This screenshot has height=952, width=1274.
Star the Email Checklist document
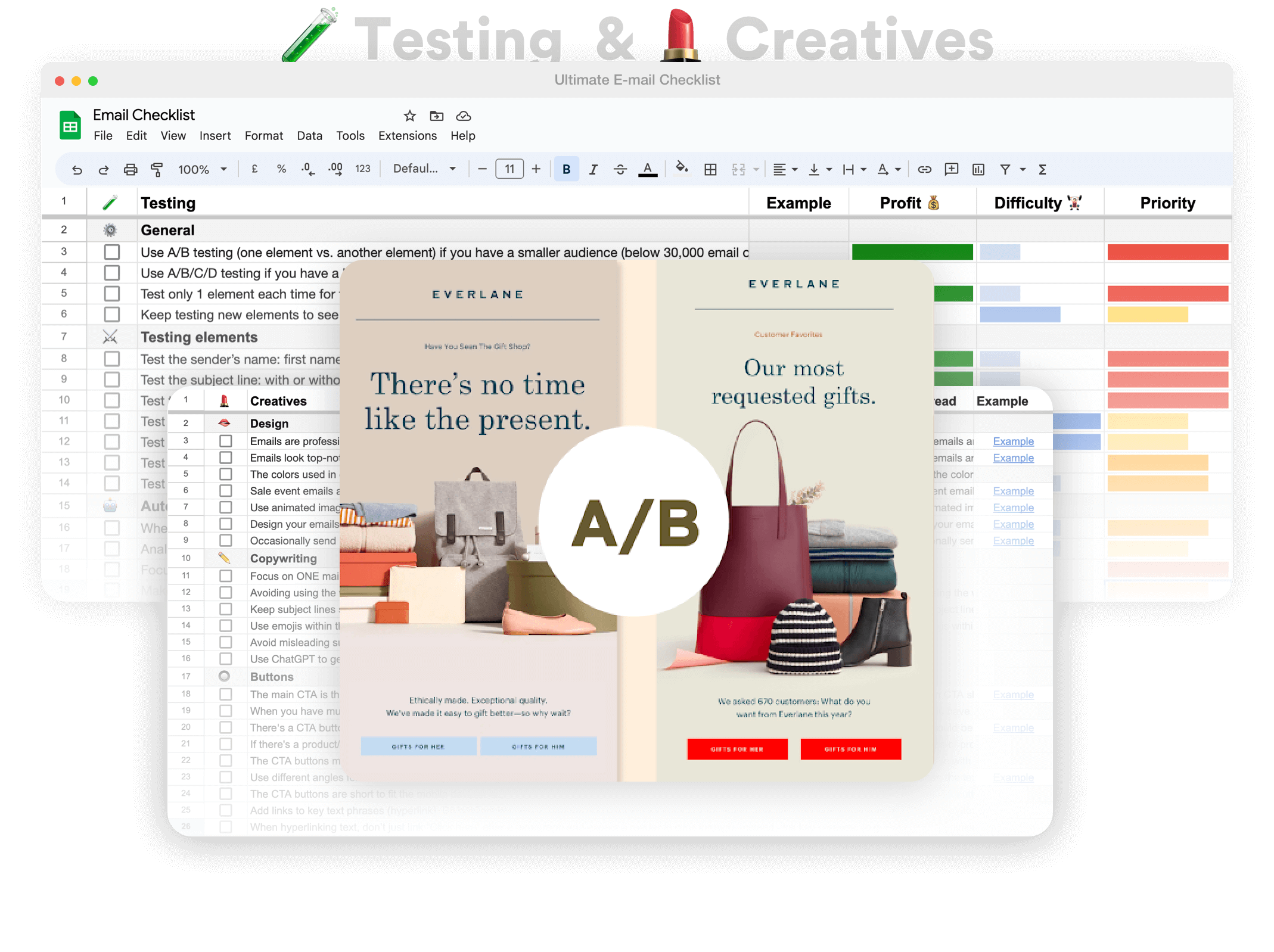pos(409,116)
